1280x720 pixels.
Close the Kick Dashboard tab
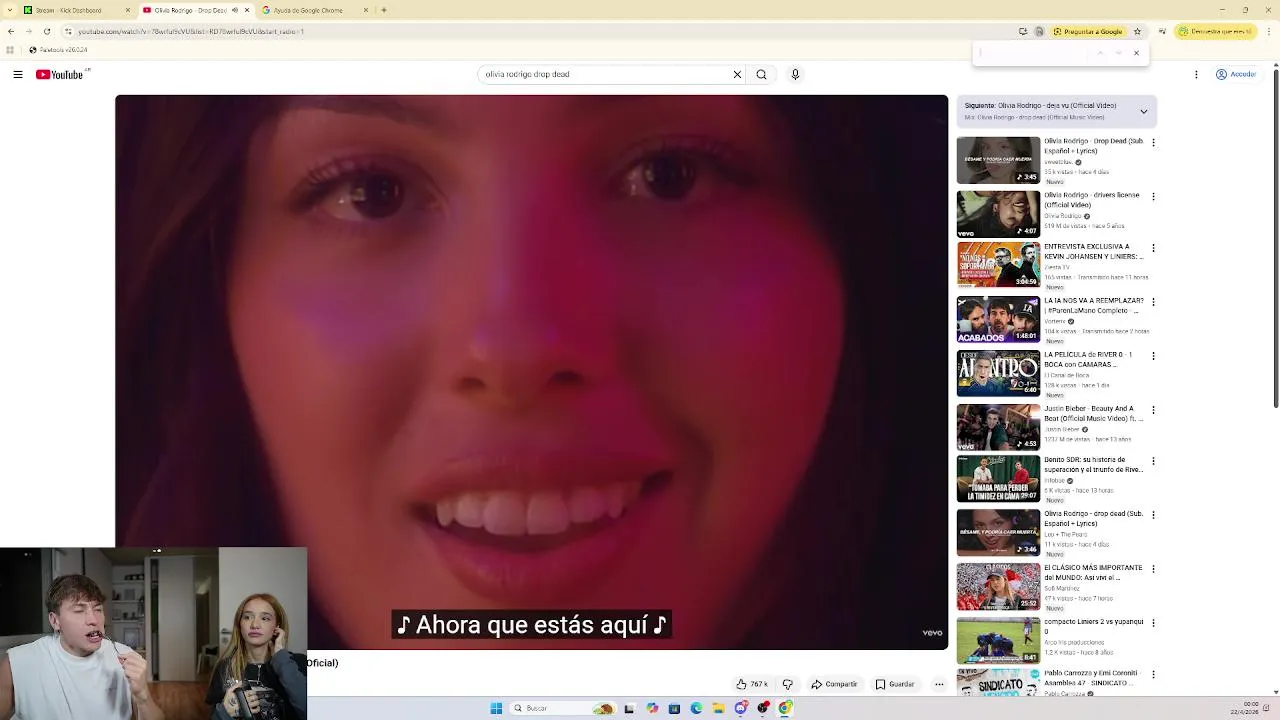coord(127,10)
